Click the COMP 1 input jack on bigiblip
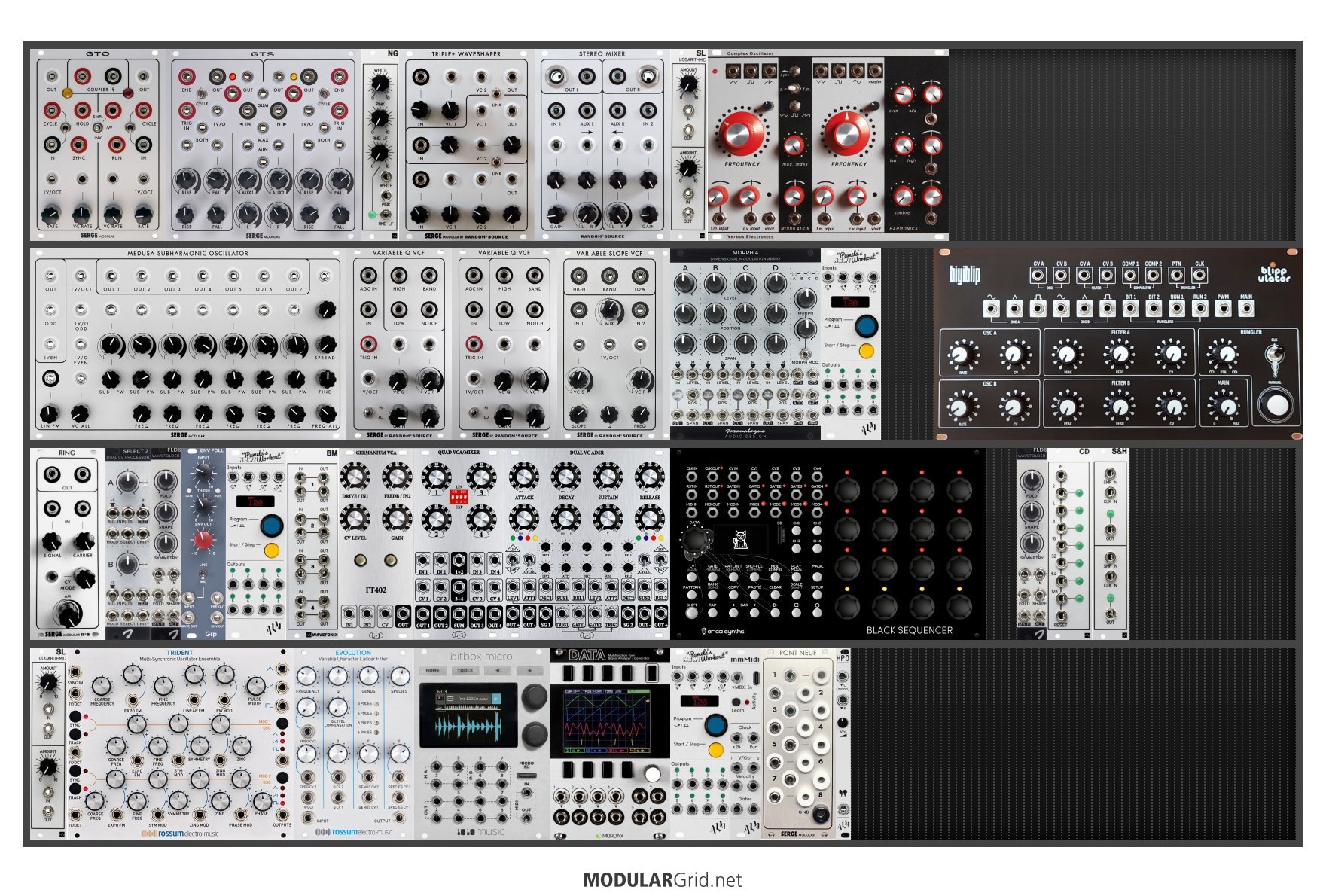Viewport: 1326px width, 896px height. (1129, 274)
